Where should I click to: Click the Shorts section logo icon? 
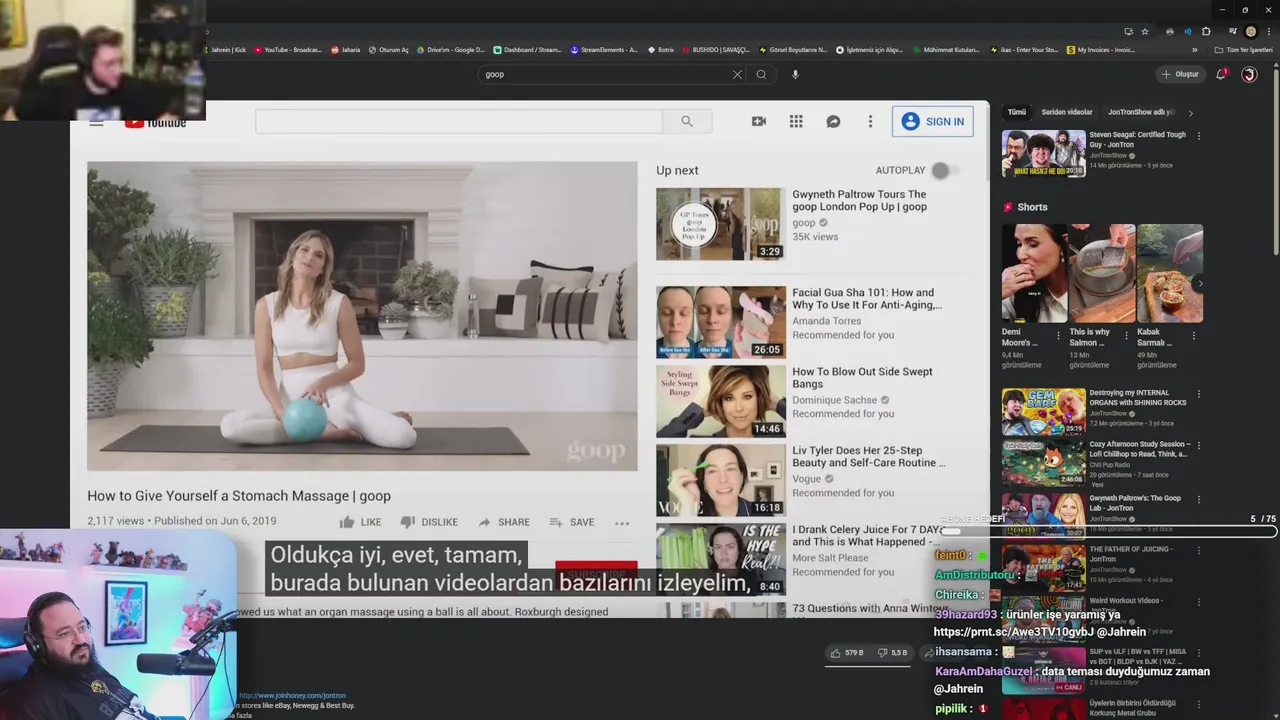tap(1008, 207)
